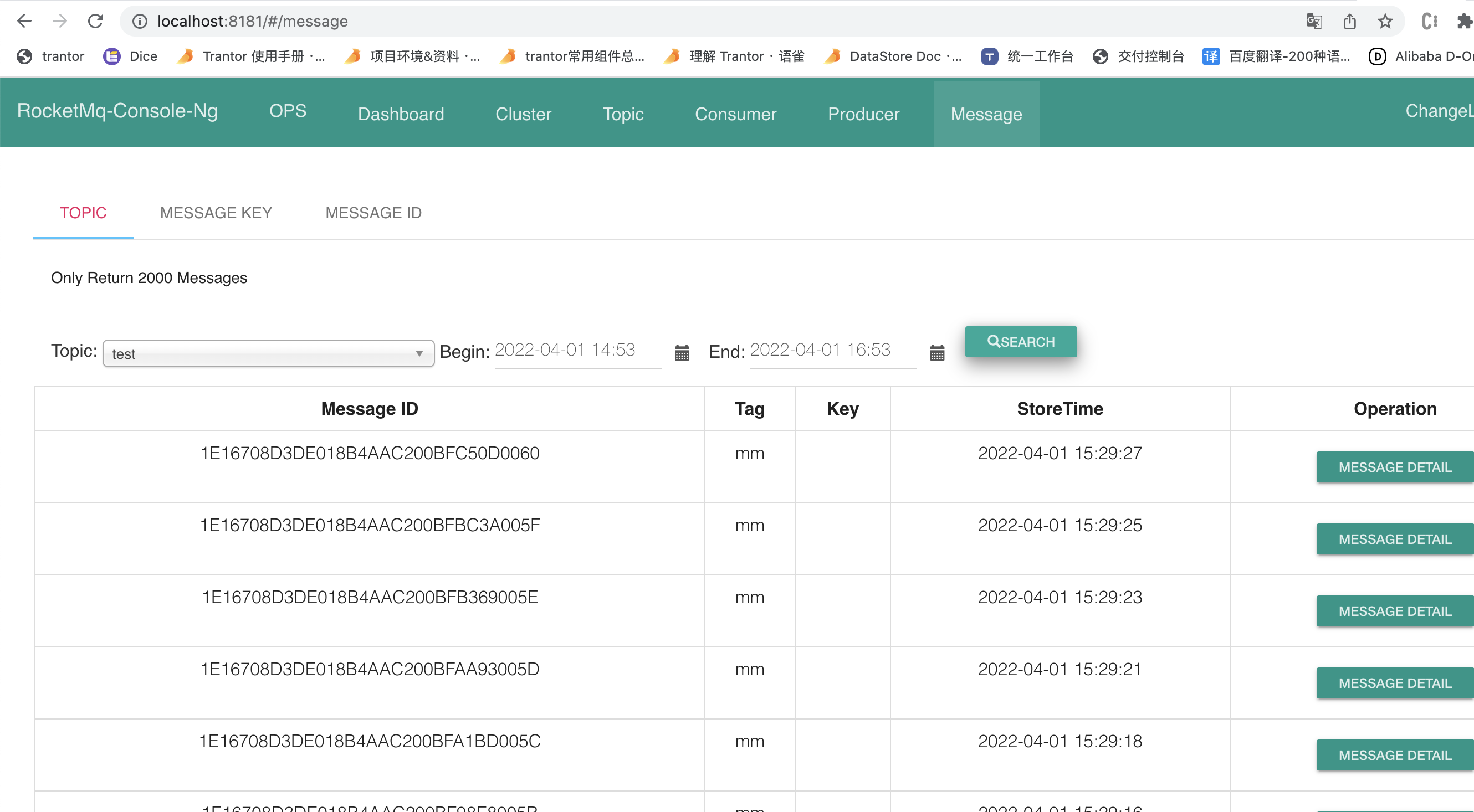Click message ID 1E16708D3DE018B4AAC200BFAA93005D

click(370, 669)
